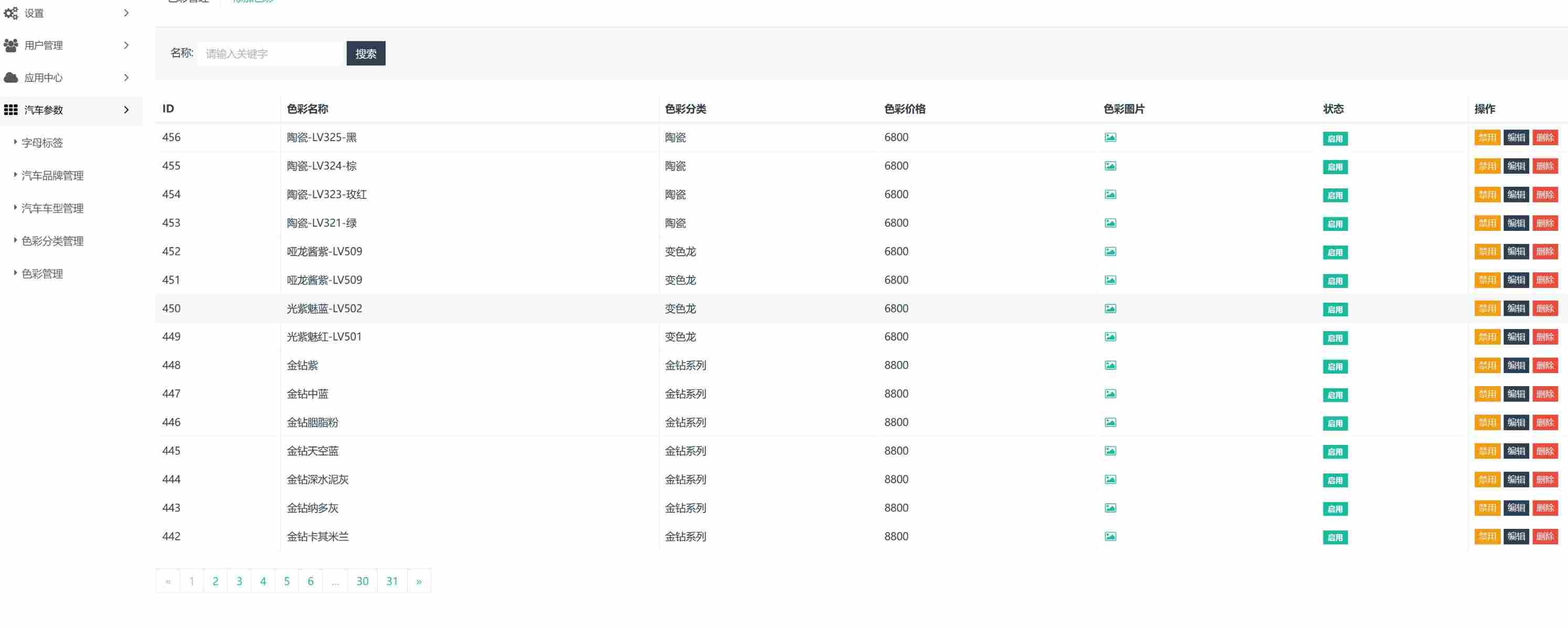The height and width of the screenshot is (628, 1568).
Task: Click the 应用中心 cloud icon
Action: 11,77
